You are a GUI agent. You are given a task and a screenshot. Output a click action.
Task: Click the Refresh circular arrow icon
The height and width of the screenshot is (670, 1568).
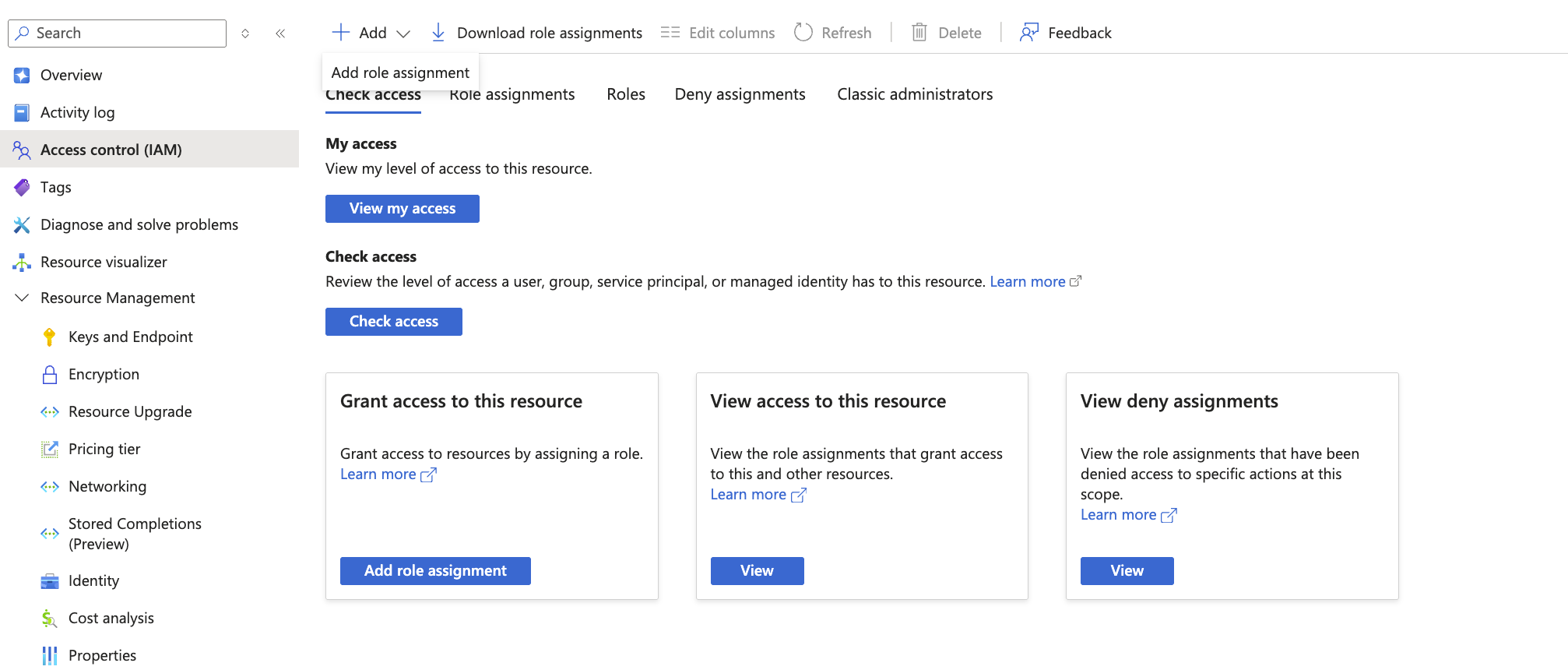803,33
